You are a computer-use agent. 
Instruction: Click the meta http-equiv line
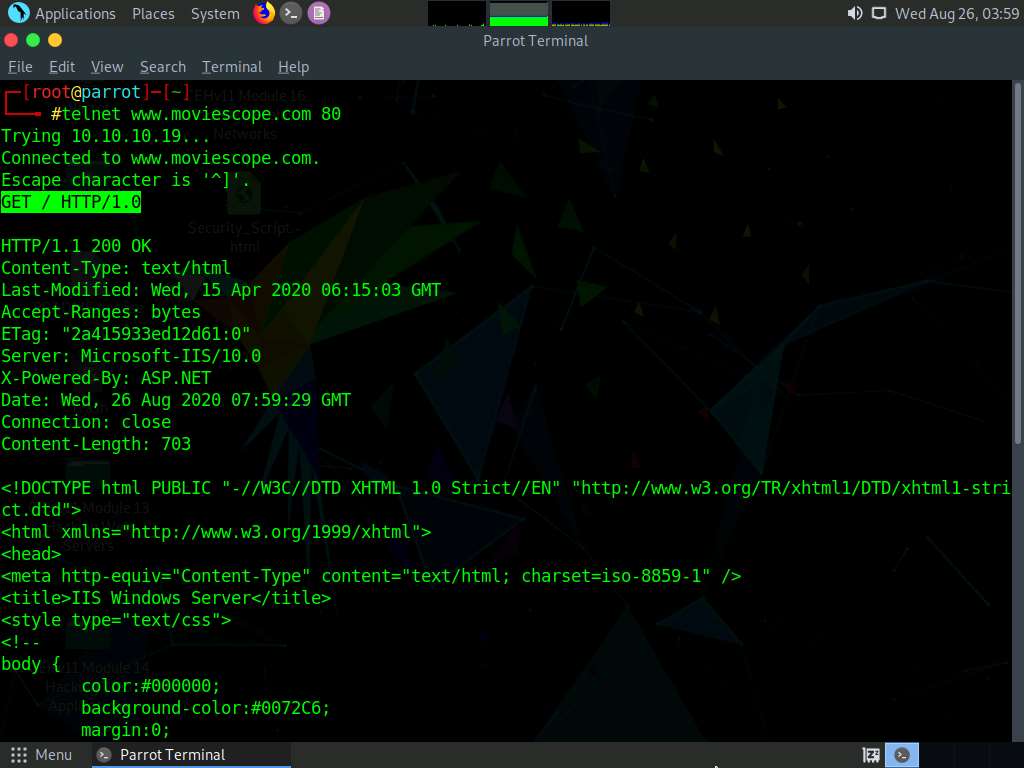(371, 576)
